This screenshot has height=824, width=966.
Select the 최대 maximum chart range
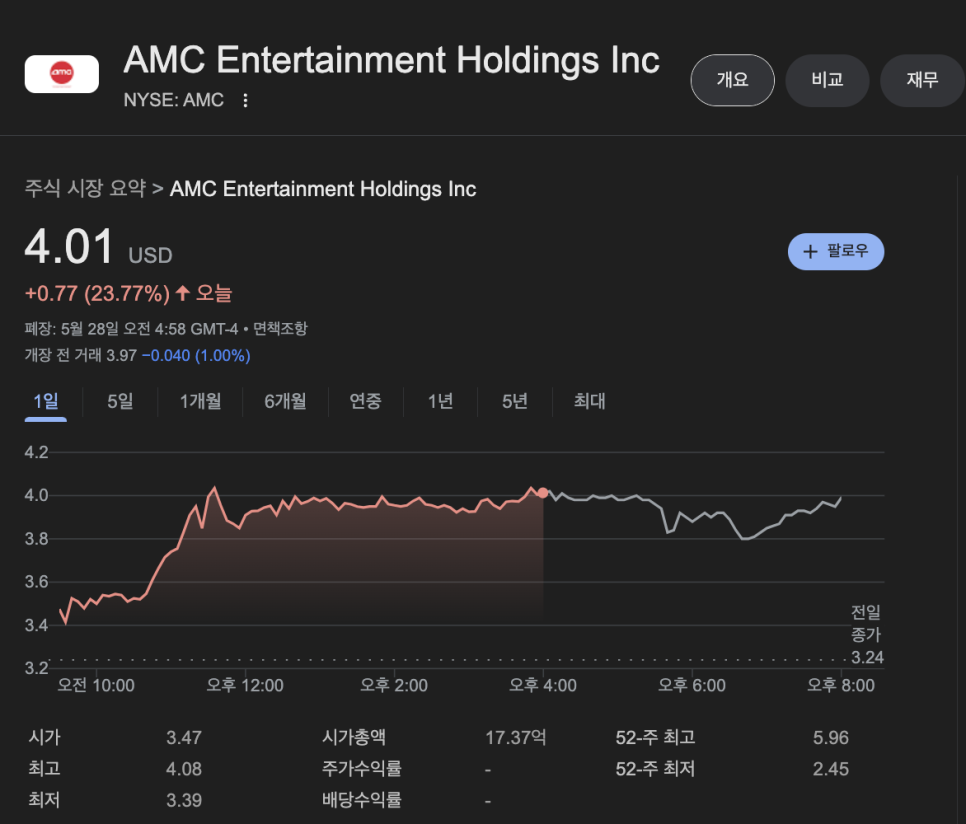coord(590,402)
